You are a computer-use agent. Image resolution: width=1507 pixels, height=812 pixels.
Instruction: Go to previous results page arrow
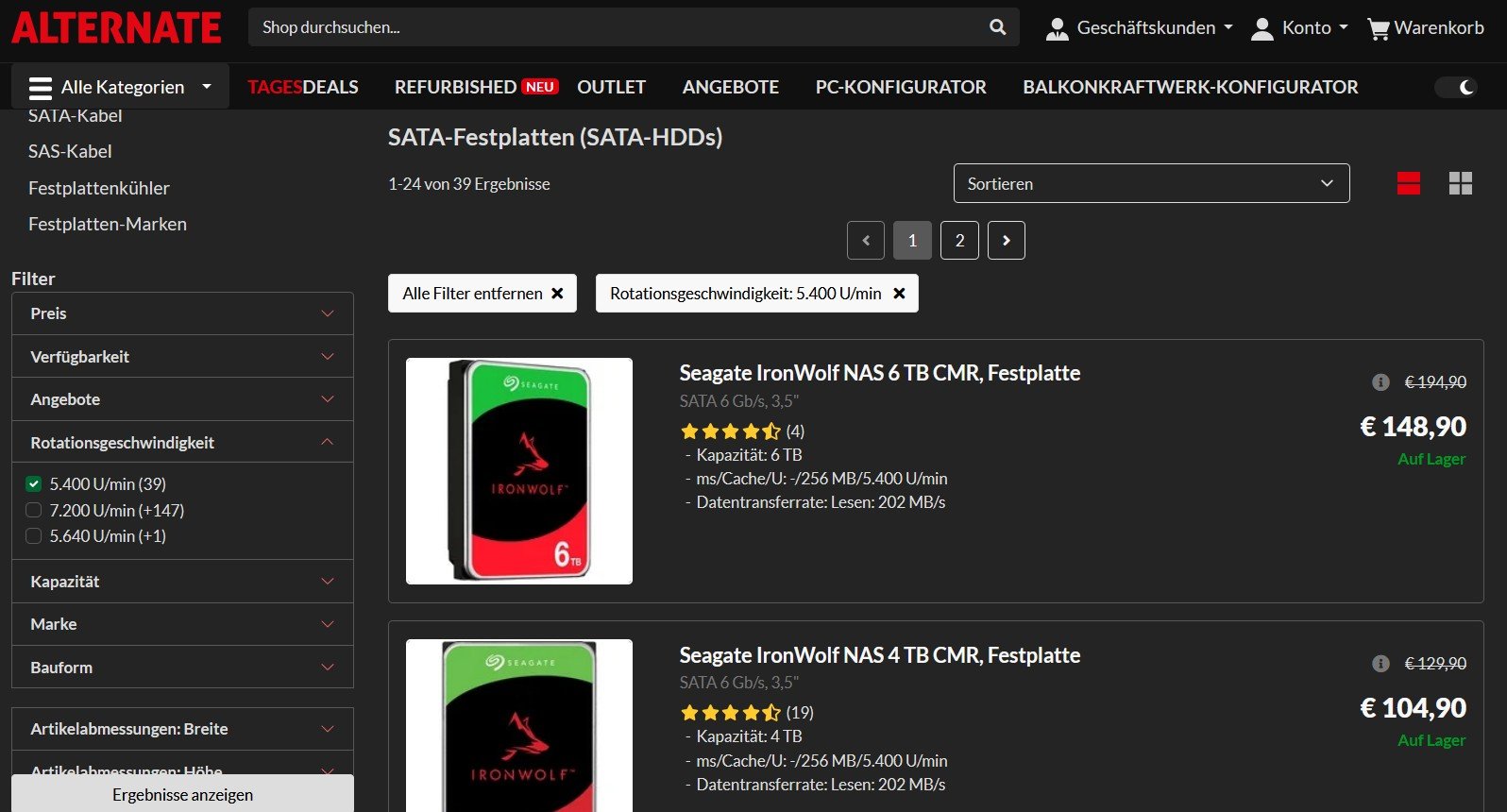[x=866, y=240]
